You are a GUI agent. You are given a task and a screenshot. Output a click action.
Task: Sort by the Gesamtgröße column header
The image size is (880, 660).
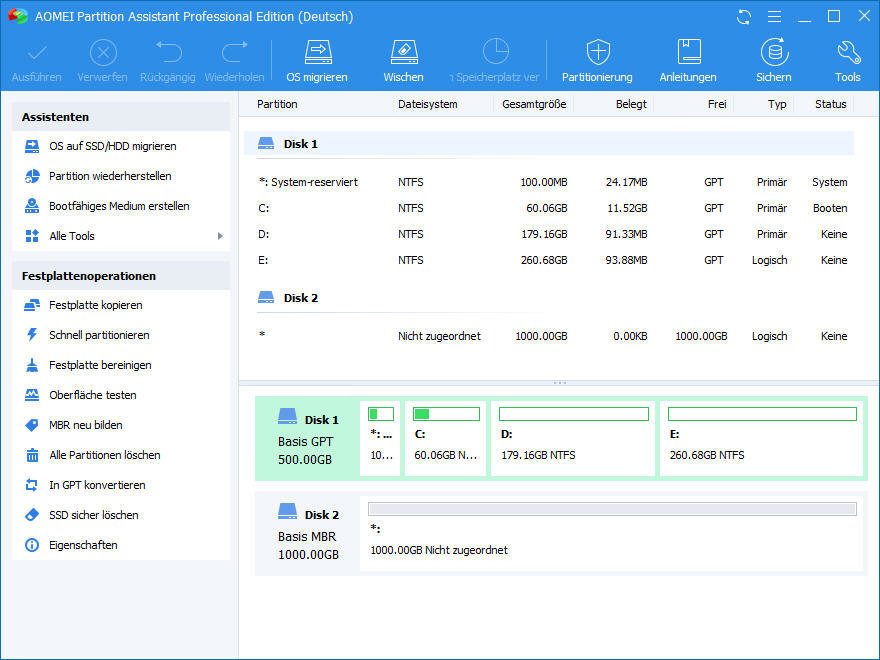point(534,104)
